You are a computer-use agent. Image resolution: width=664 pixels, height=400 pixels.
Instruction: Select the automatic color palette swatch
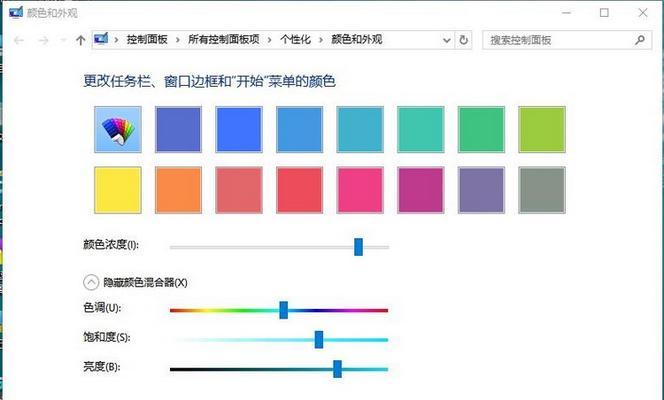pyautogui.click(x=118, y=130)
